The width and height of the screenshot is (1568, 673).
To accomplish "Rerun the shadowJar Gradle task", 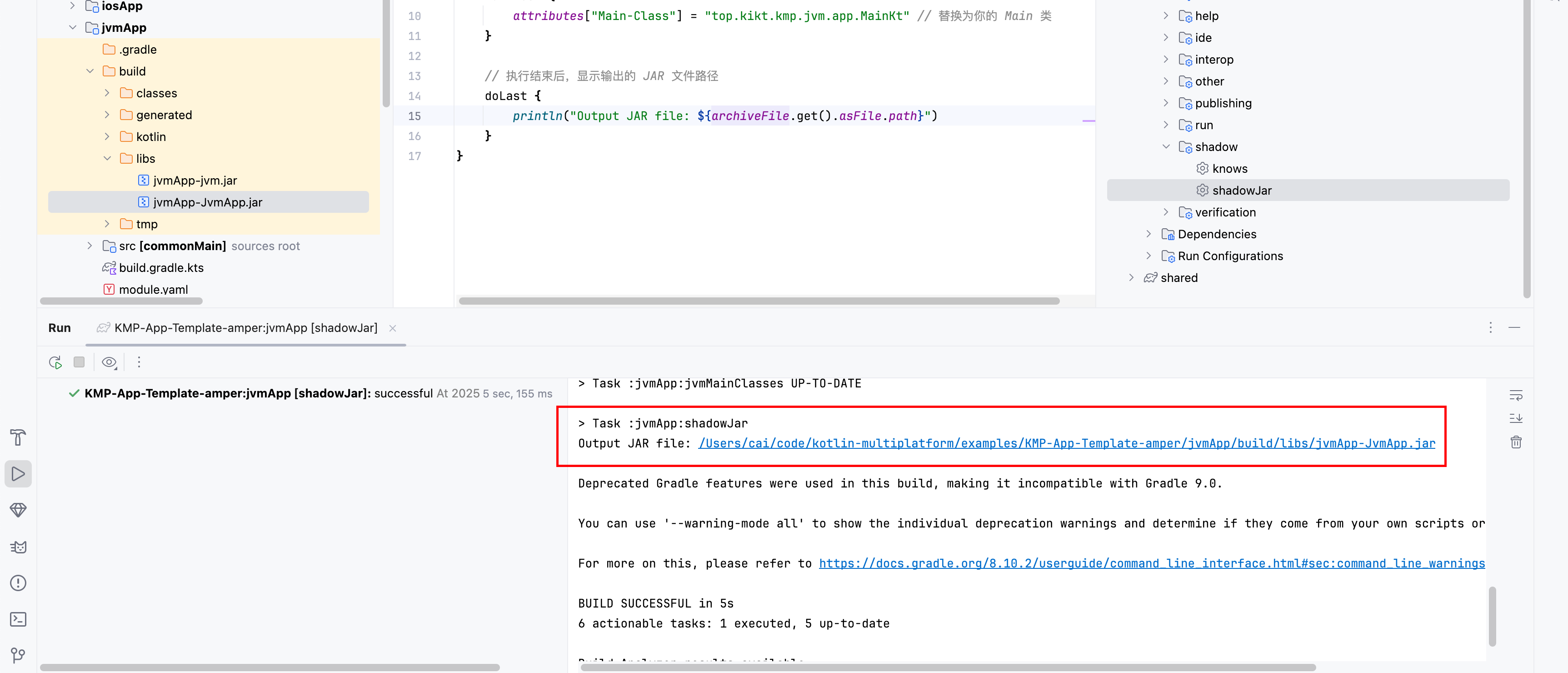I will [x=55, y=362].
